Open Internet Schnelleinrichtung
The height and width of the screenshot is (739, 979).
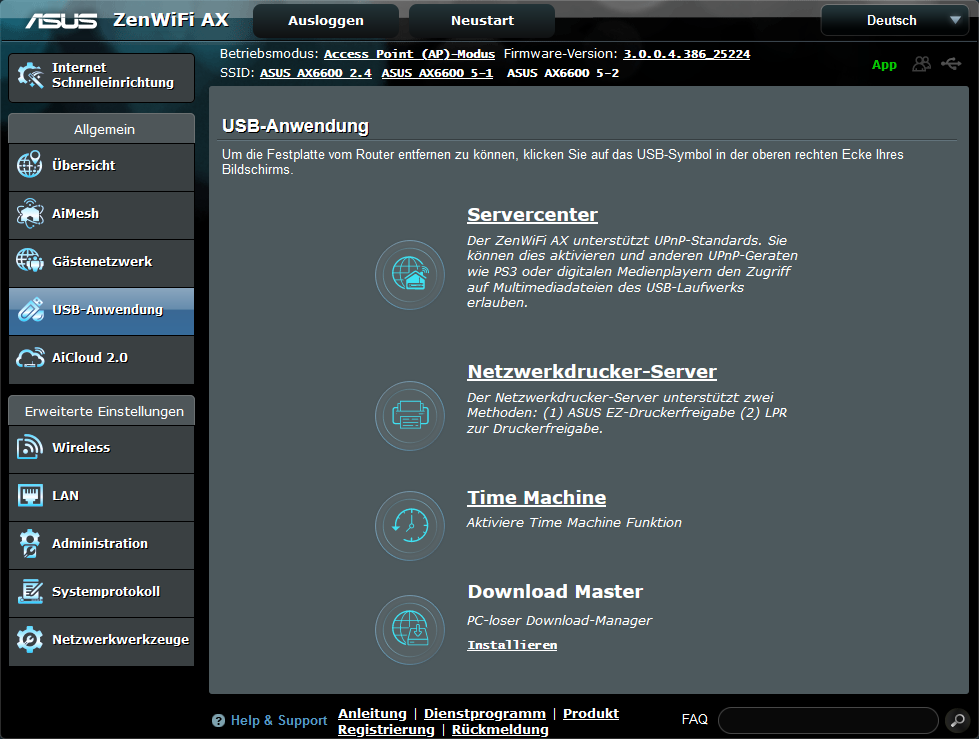click(x=101, y=77)
